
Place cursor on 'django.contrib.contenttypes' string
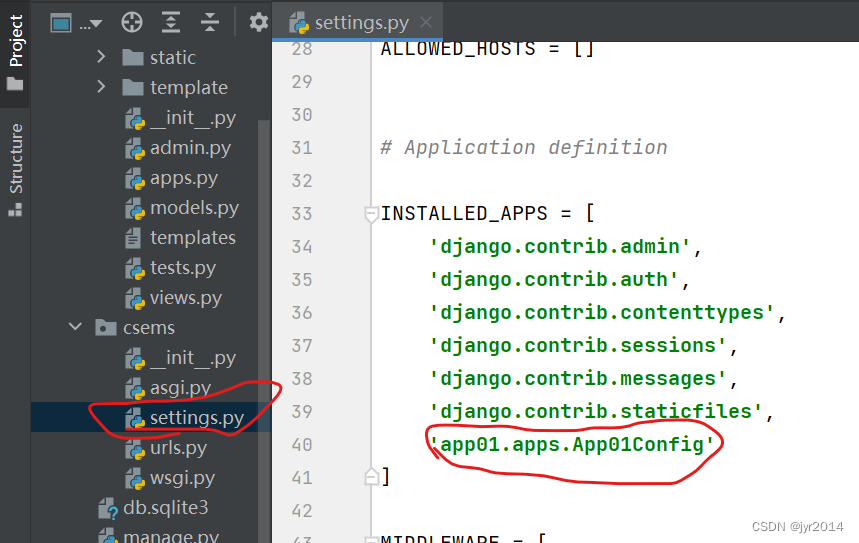pos(602,312)
